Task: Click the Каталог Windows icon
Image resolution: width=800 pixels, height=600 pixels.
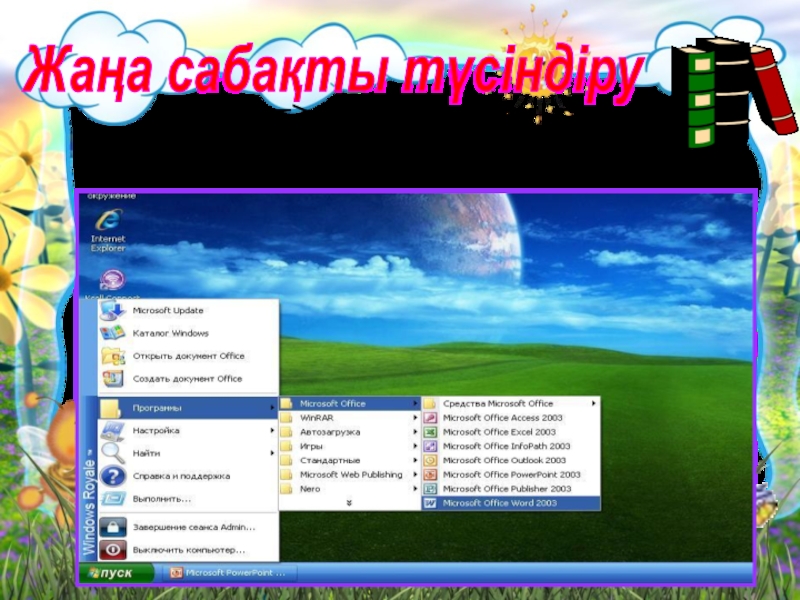Action: click(113, 333)
